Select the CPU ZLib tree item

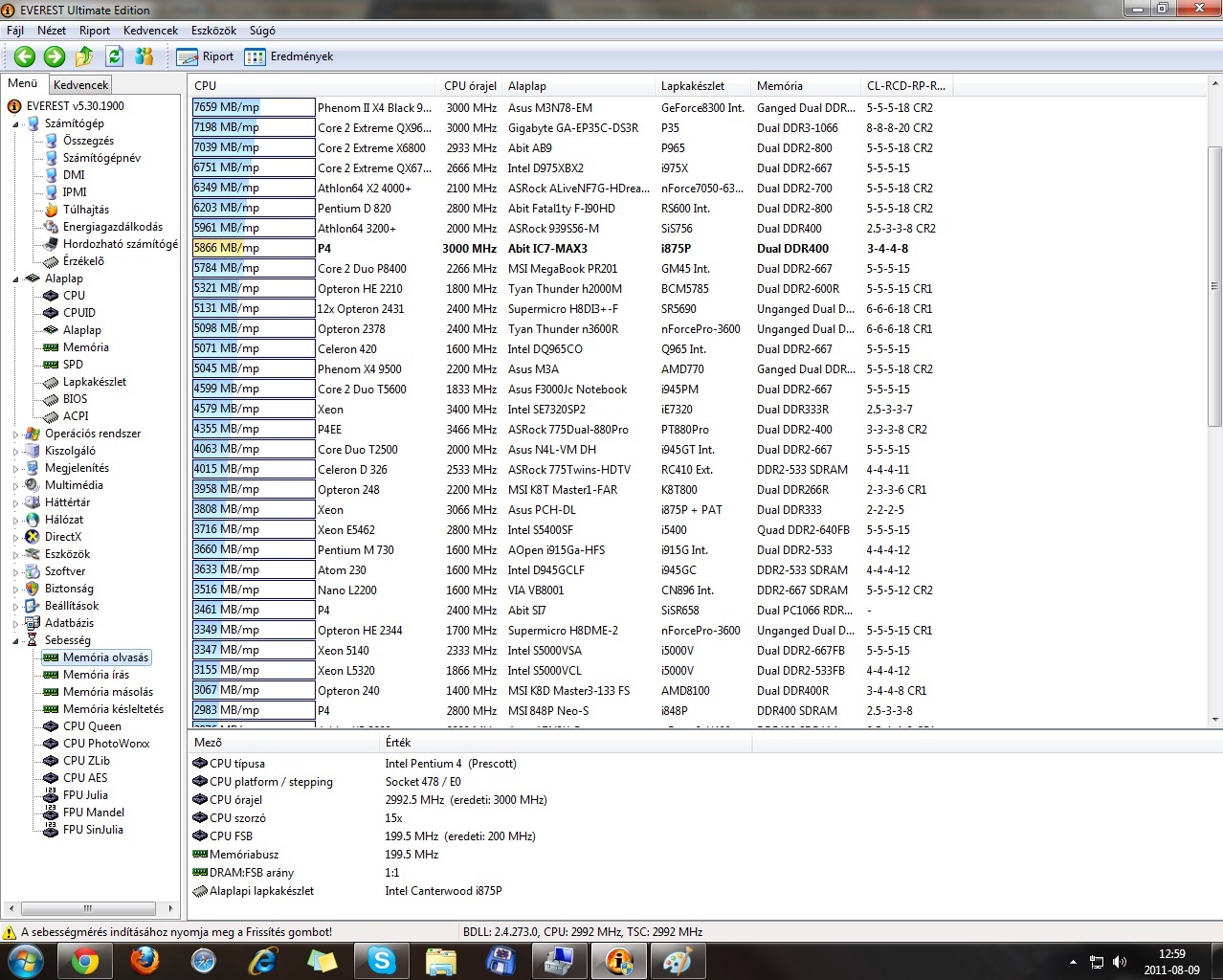point(86,761)
